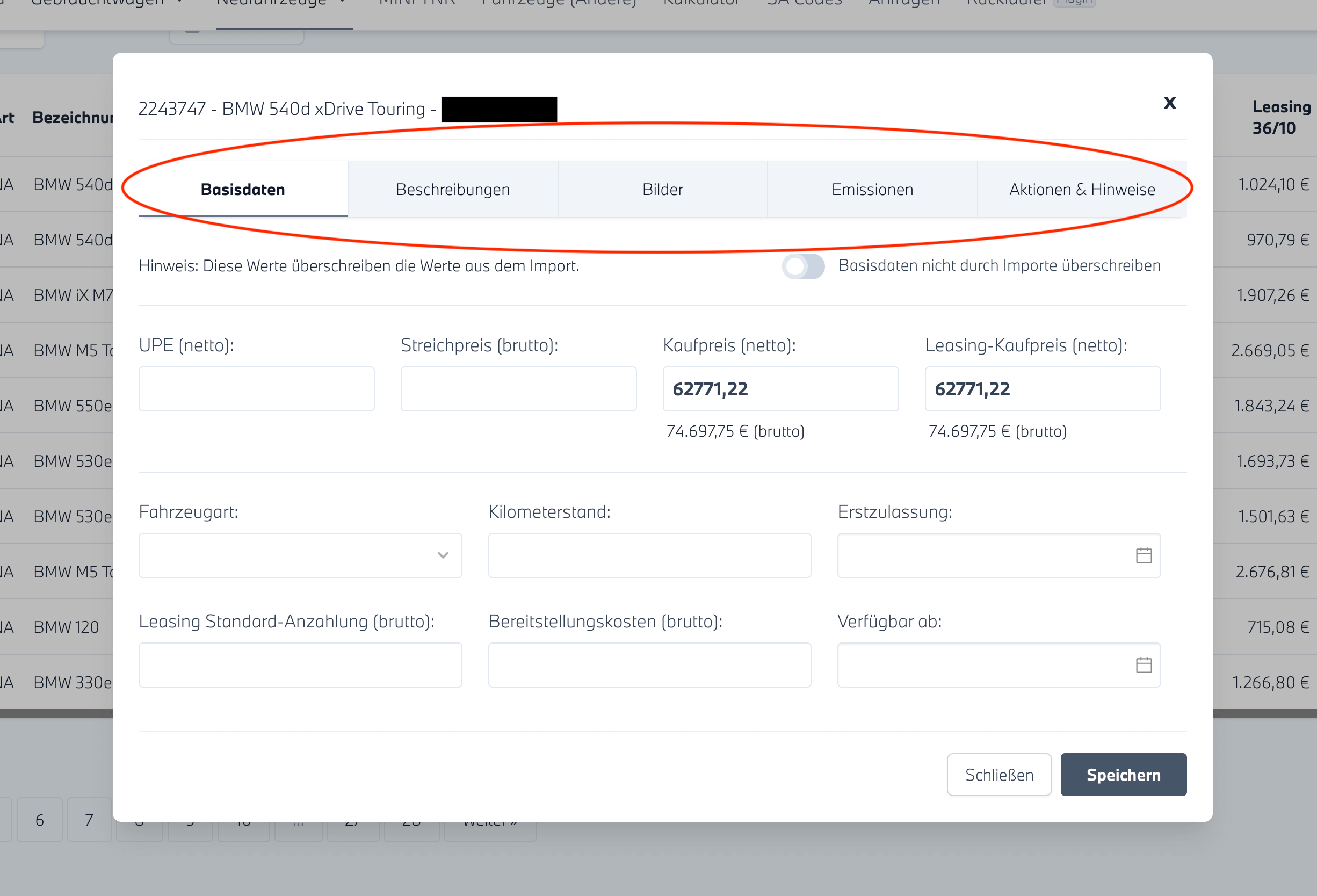Select the Bereitstellungskosten (brutto) field
The width and height of the screenshot is (1317, 896).
649,665
